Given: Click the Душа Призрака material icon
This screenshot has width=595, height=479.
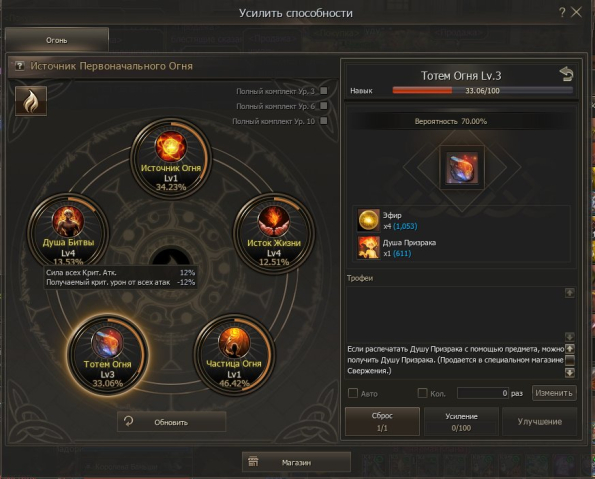Looking at the screenshot, I should (368, 247).
